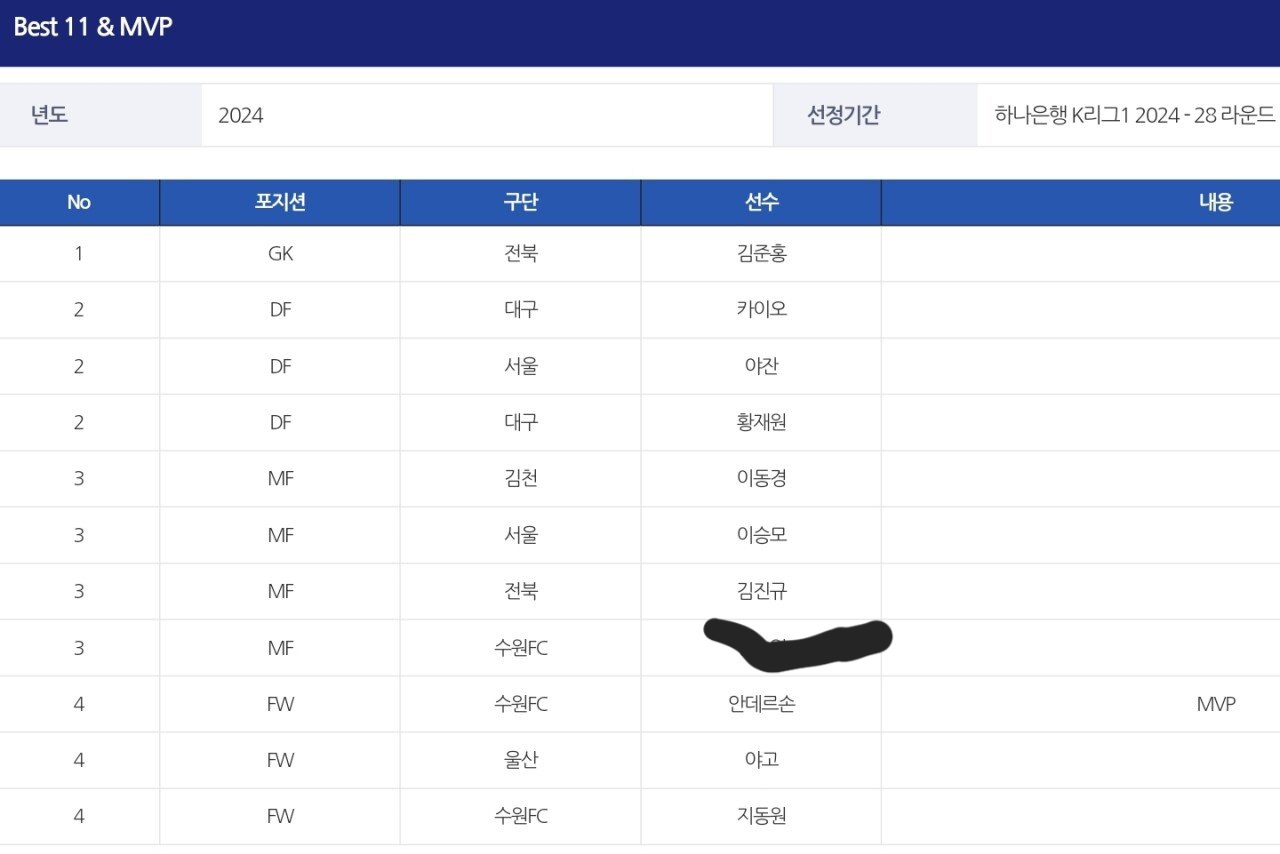1280x854 pixels.
Task: Click number 2 in the 카이오 row
Action: (79, 310)
